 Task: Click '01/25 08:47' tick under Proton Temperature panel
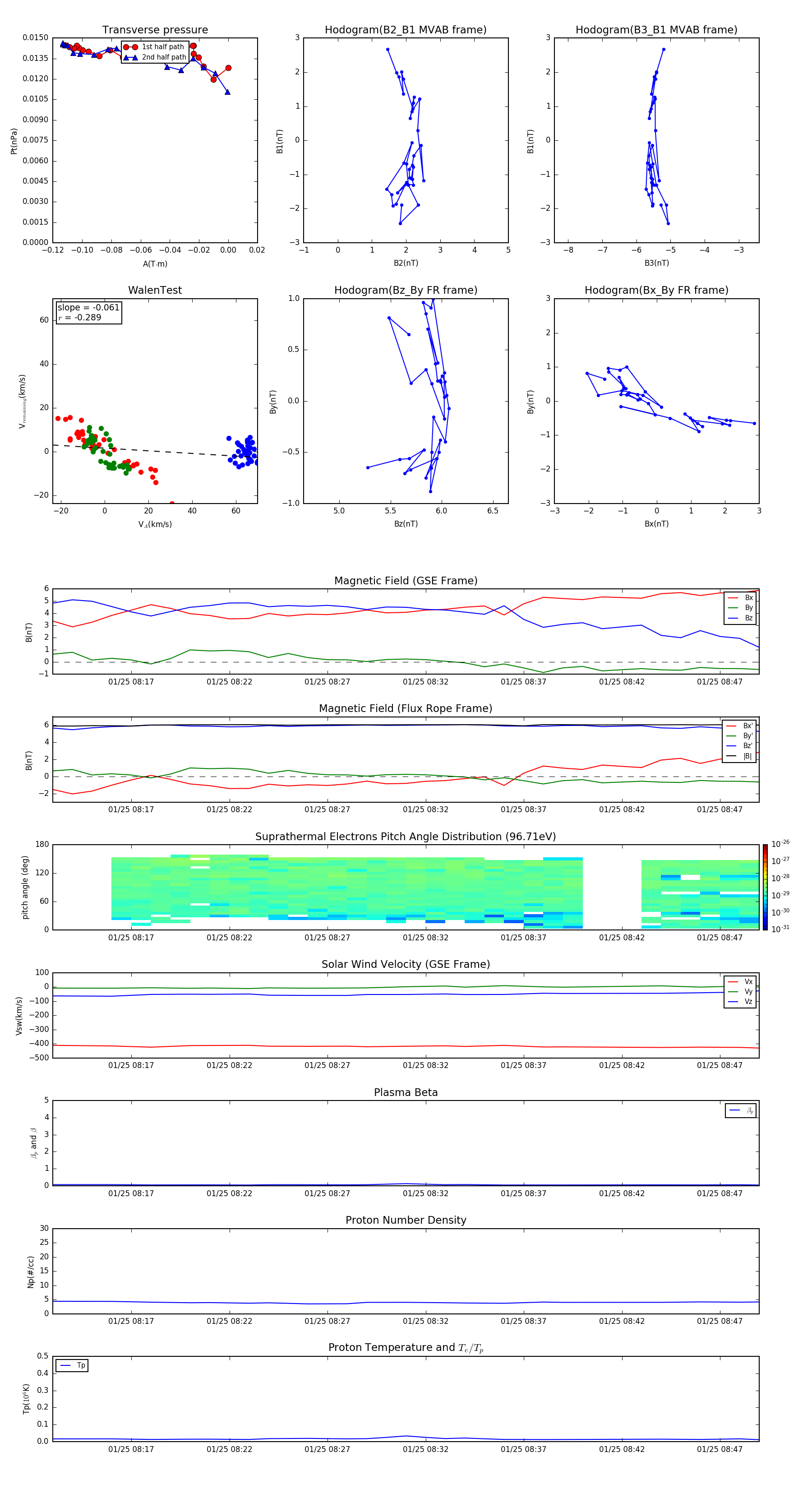click(x=720, y=1450)
